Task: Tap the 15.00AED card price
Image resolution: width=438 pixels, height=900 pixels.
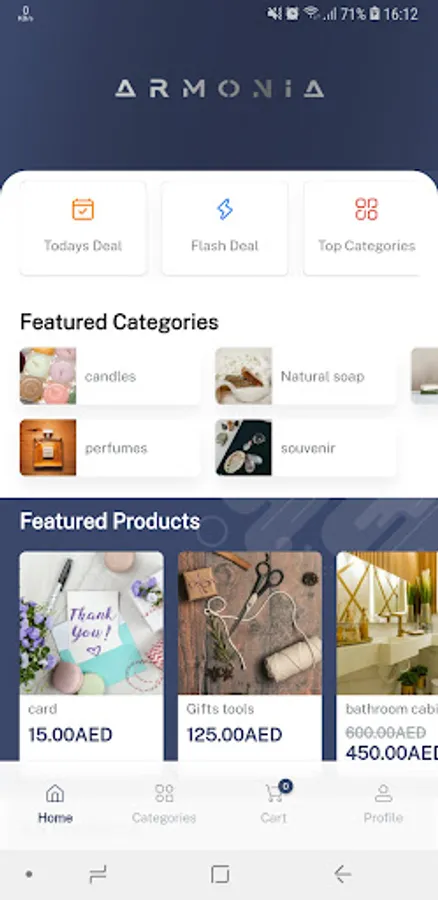Action: point(70,735)
